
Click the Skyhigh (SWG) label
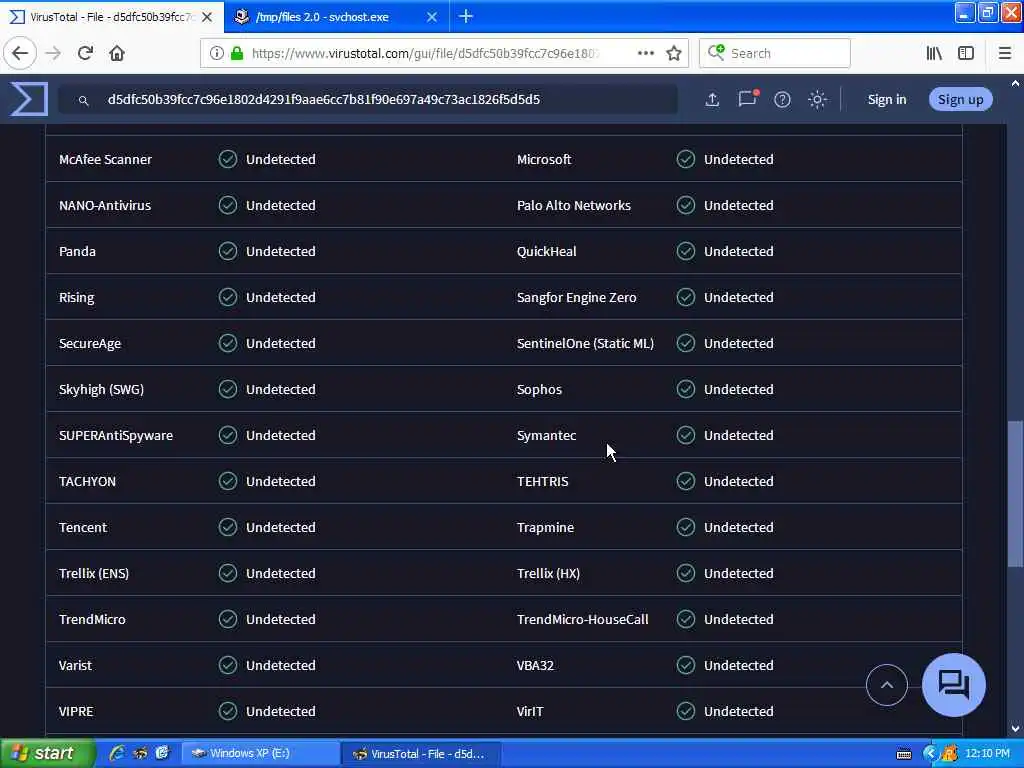coord(101,389)
